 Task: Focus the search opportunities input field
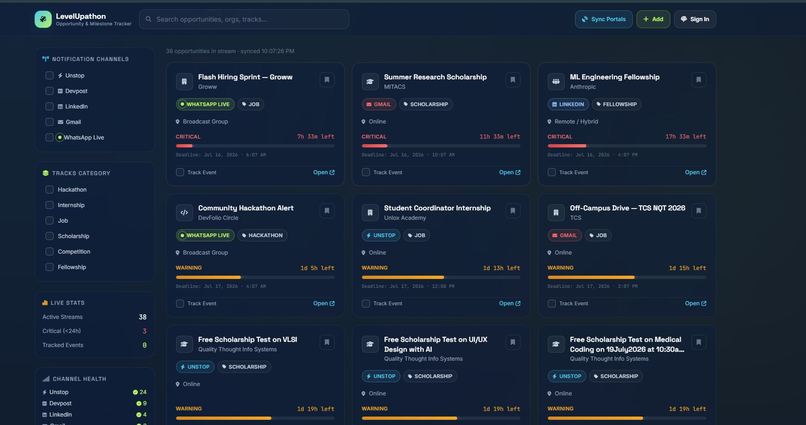click(244, 19)
